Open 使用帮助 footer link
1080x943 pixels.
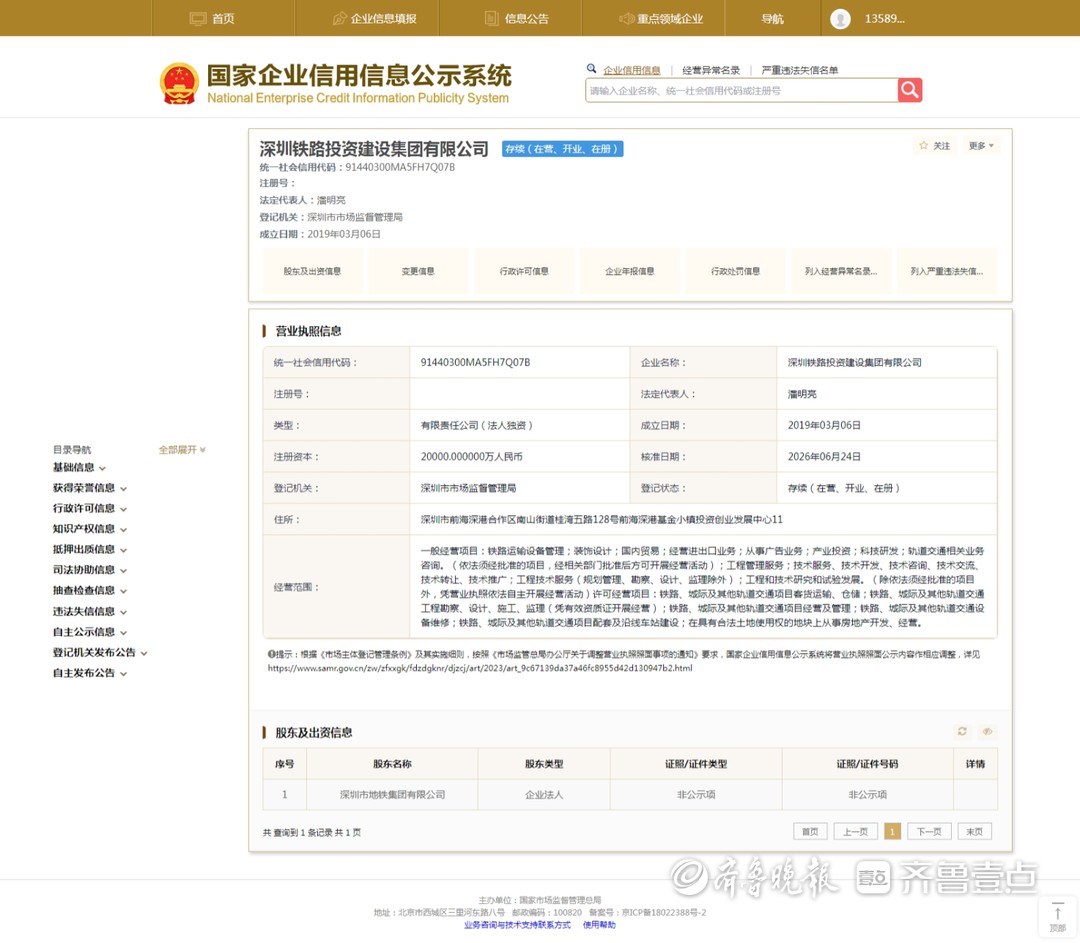pyautogui.click(x=599, y=925)
